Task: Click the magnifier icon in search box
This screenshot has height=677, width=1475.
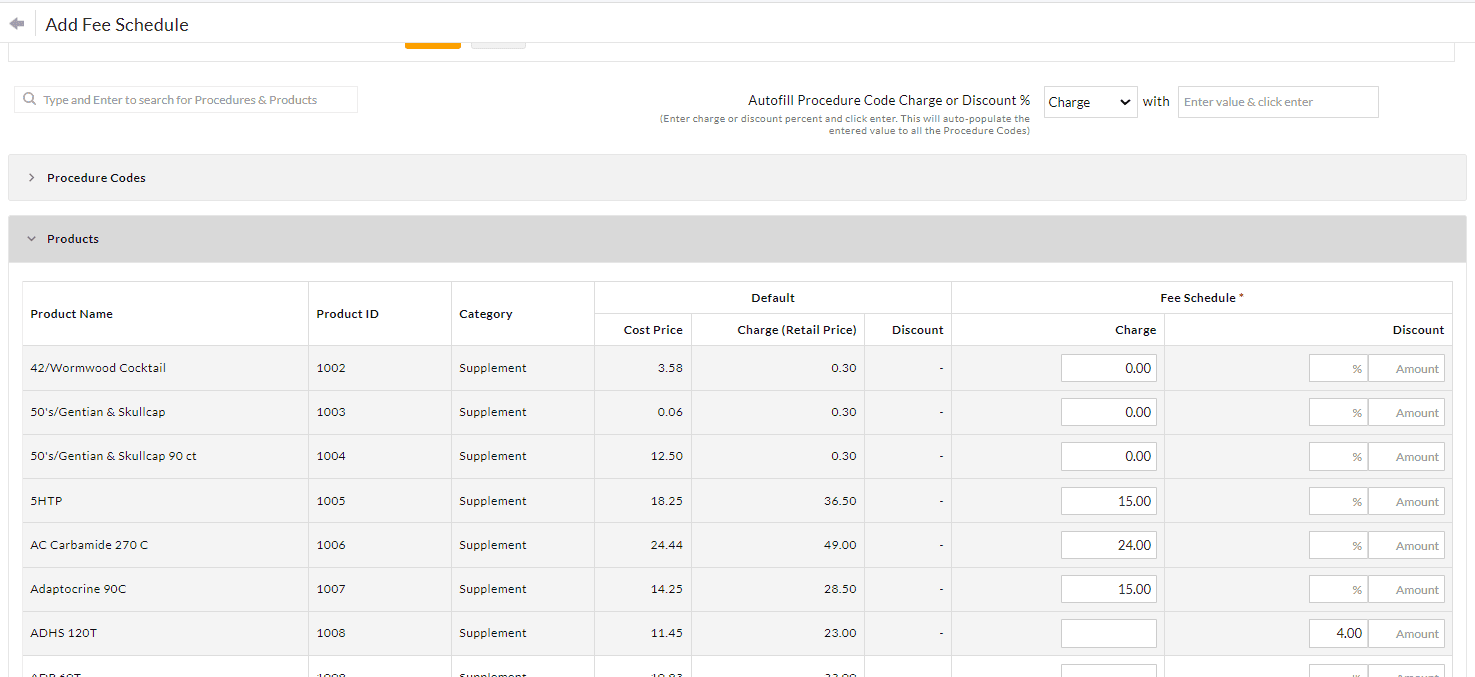Action: [29, 99]
